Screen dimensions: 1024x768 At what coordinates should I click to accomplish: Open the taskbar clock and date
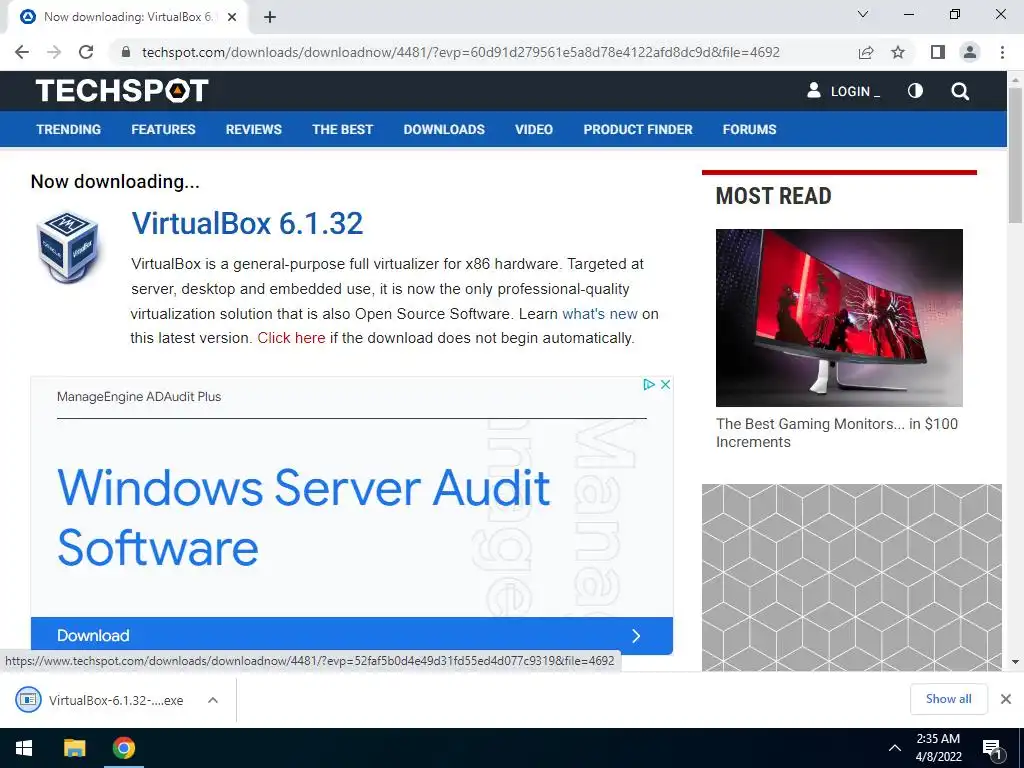click(x=938, y=748)
